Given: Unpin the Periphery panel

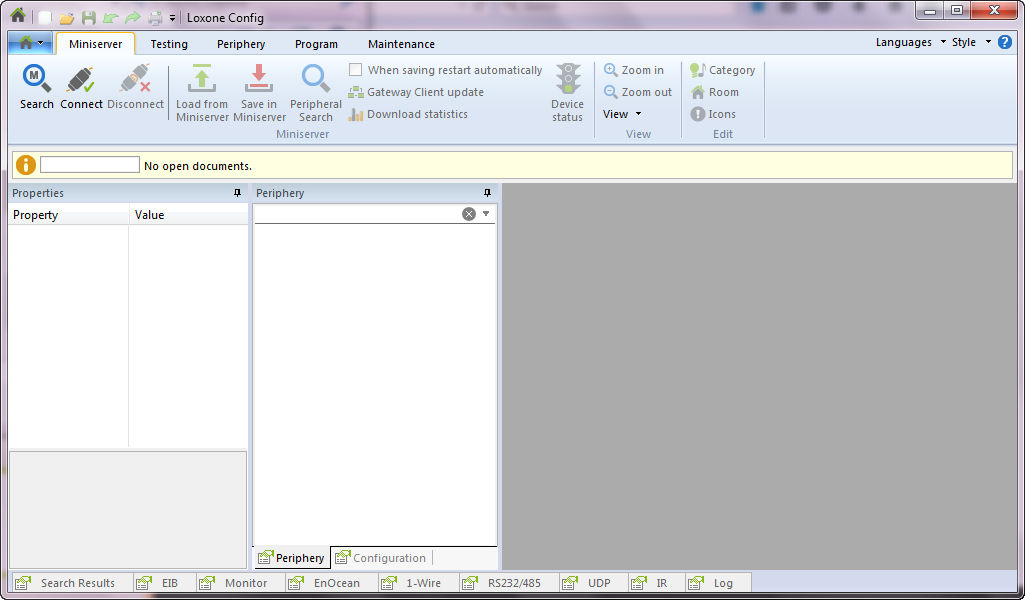Looking at the screenshot, I should [488, 192].
